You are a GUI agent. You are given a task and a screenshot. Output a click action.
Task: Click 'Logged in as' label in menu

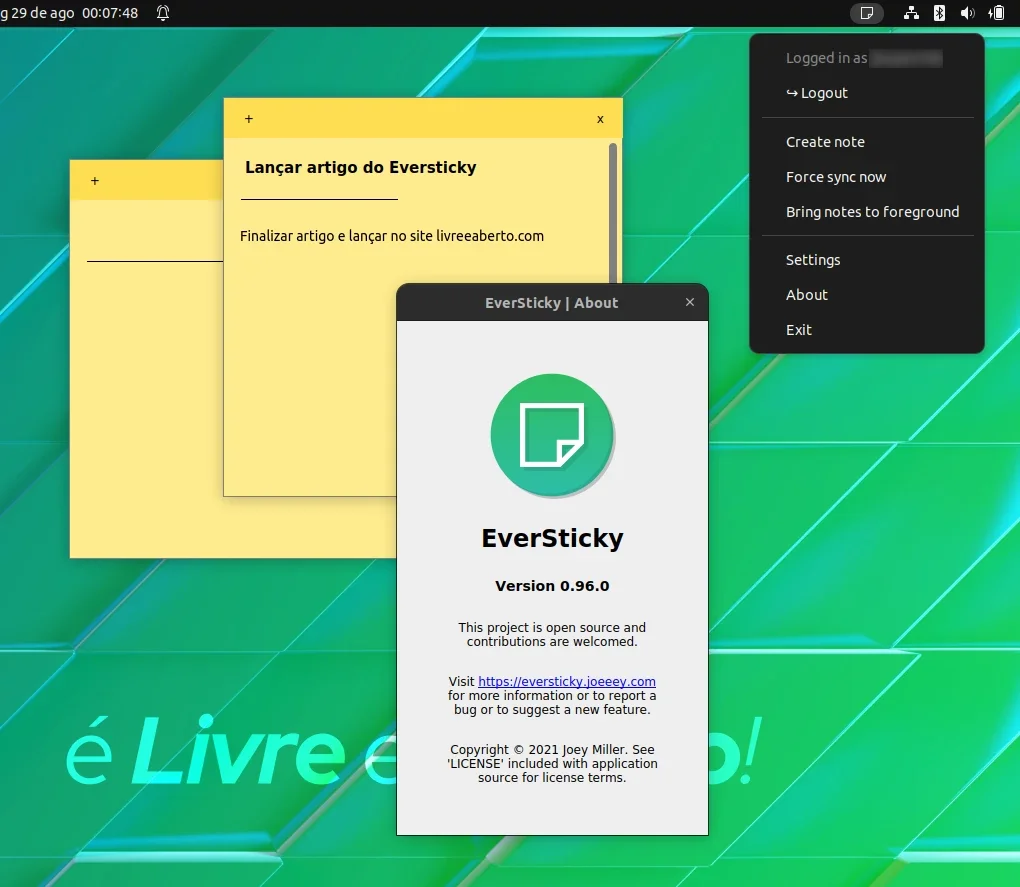(x=826, y=58)
